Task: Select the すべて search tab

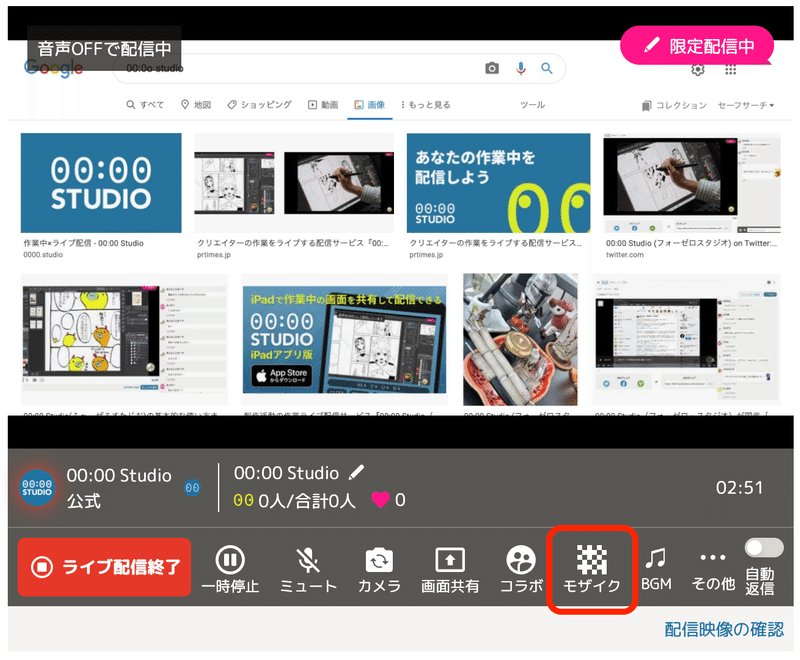Action: click(145, 105)
